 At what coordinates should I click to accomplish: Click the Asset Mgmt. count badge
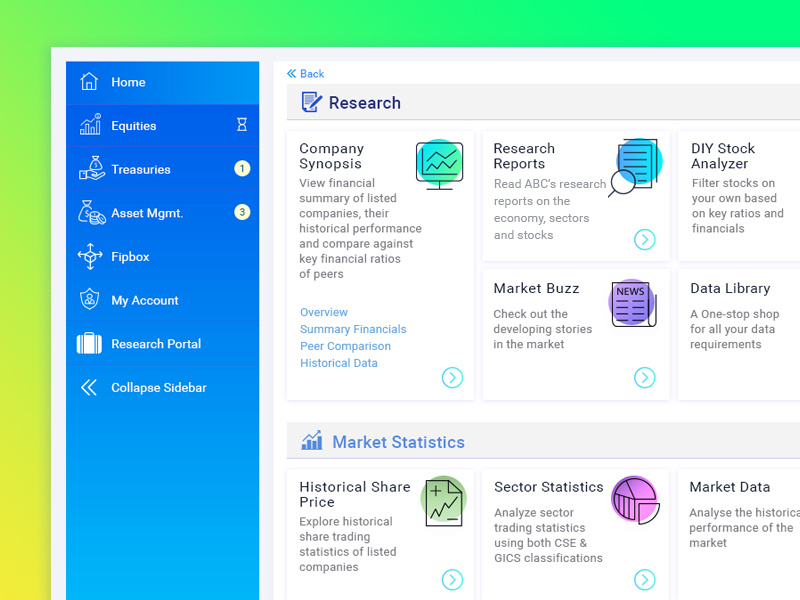pos(242,213)
